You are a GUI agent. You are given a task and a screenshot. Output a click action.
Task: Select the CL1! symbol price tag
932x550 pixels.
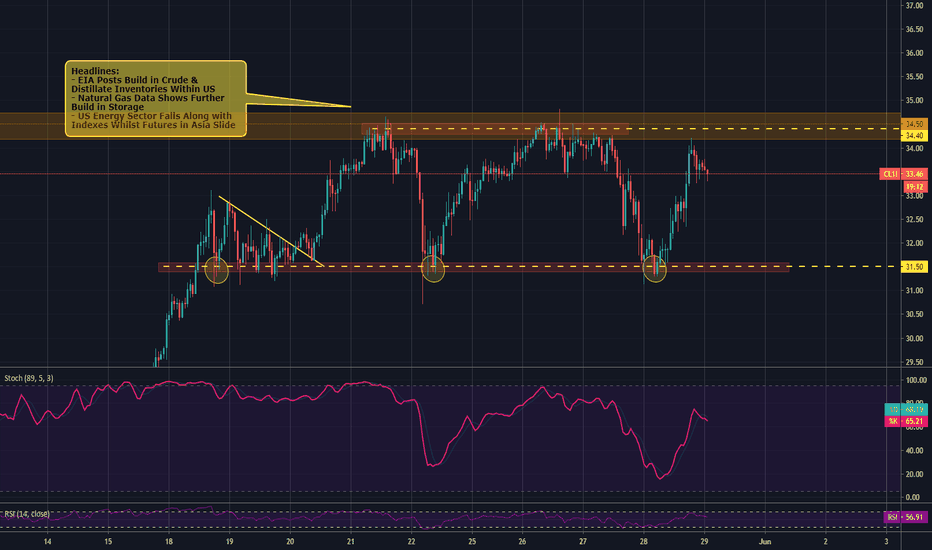pos(890,174)
